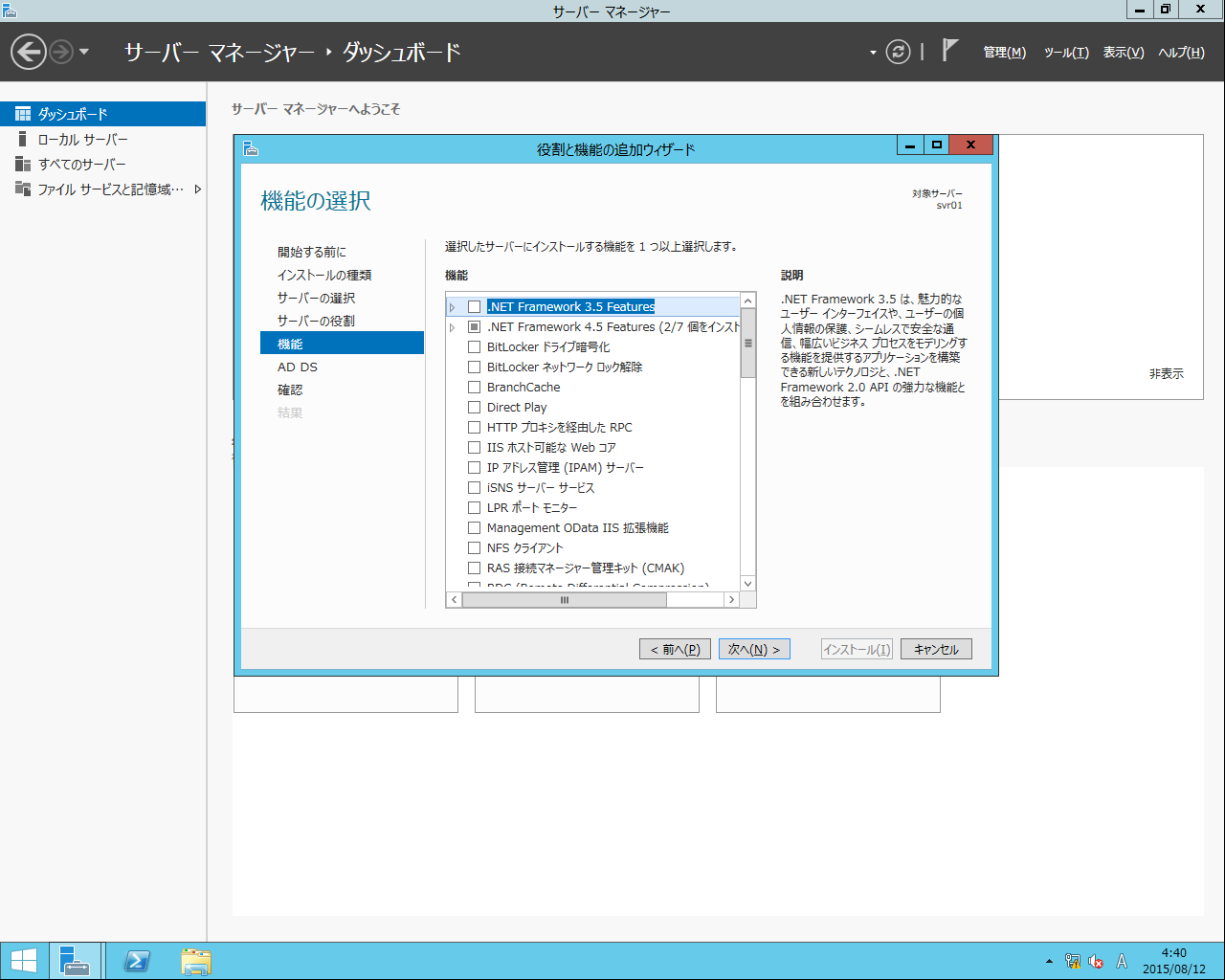Open dropdown arrow left of refresh icon
Viewport: 1225px width, 980px height.
[x=873, y=53]
